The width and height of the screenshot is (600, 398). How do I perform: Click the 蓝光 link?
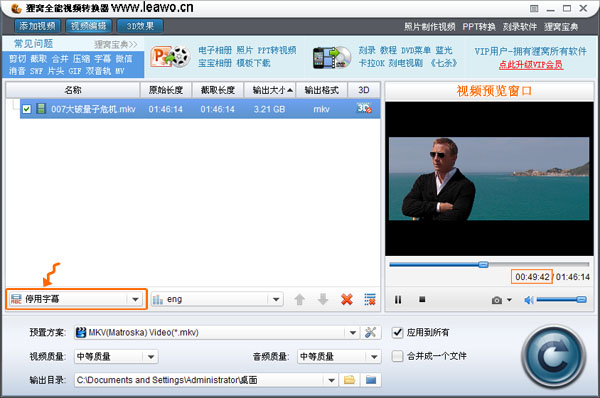[444, 50]
